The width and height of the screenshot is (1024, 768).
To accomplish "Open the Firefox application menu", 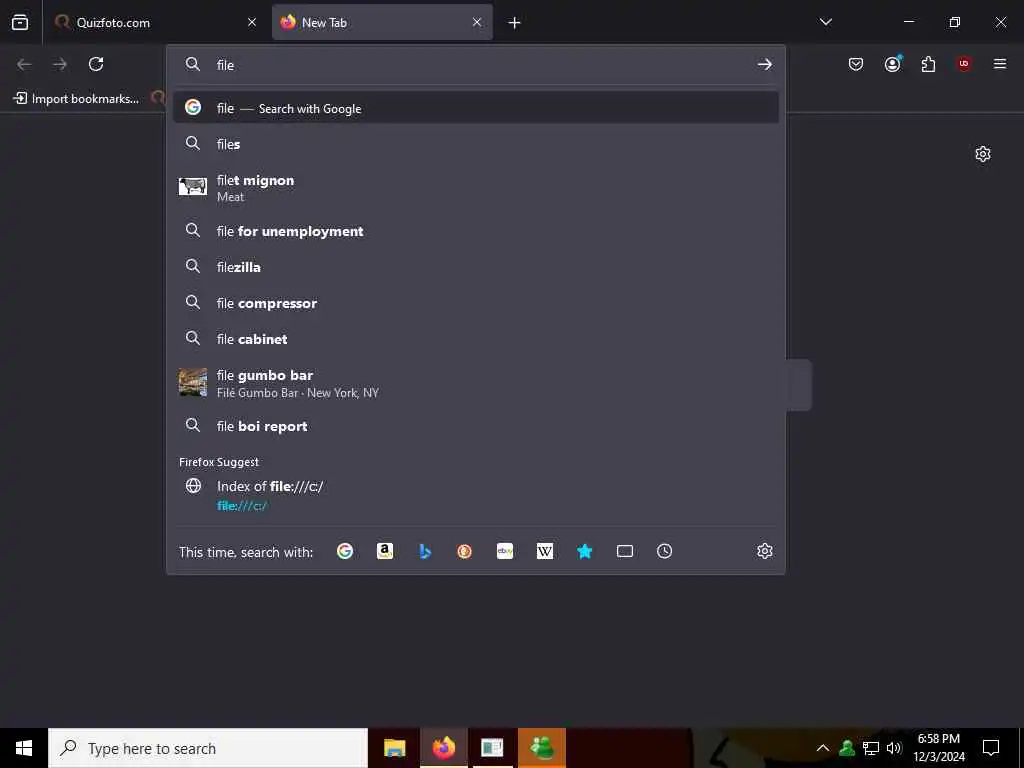I will 1000,64.
